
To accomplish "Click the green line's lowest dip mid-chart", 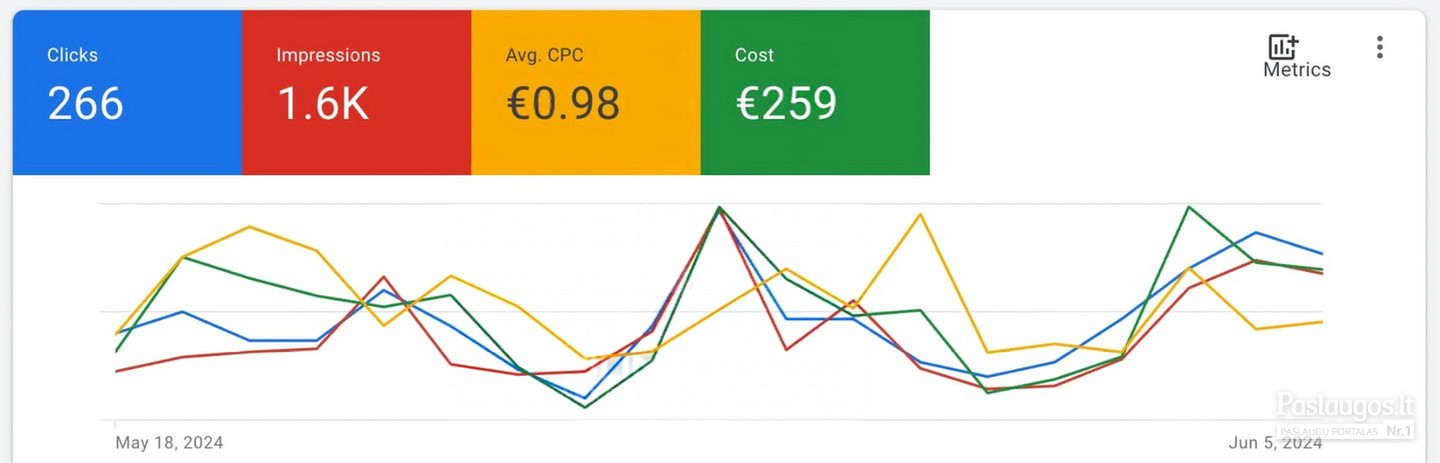I will coord(585,406).
